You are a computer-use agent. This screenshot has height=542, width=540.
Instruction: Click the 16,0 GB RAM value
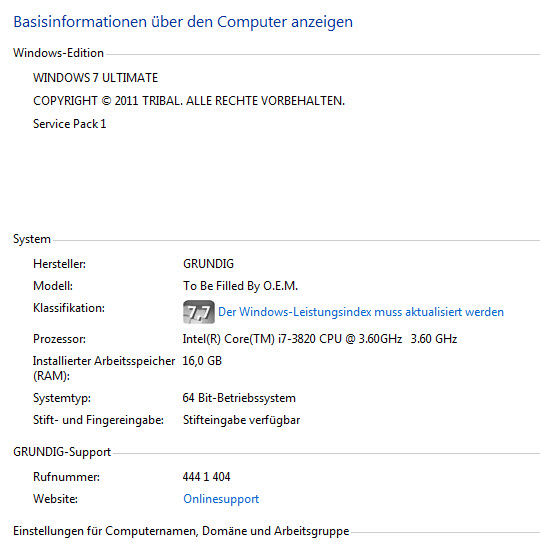pos(202,361)
